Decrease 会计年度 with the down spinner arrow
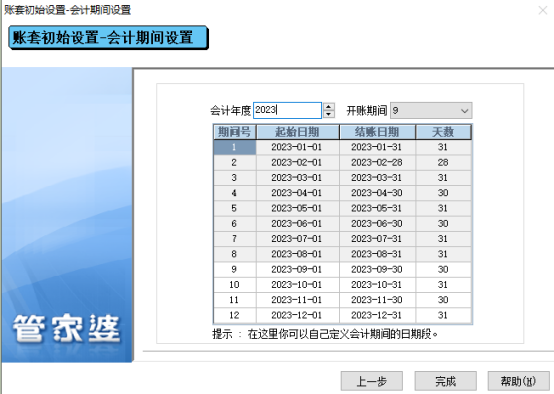Viewport: 554px width, 394px height. (329, 114)
